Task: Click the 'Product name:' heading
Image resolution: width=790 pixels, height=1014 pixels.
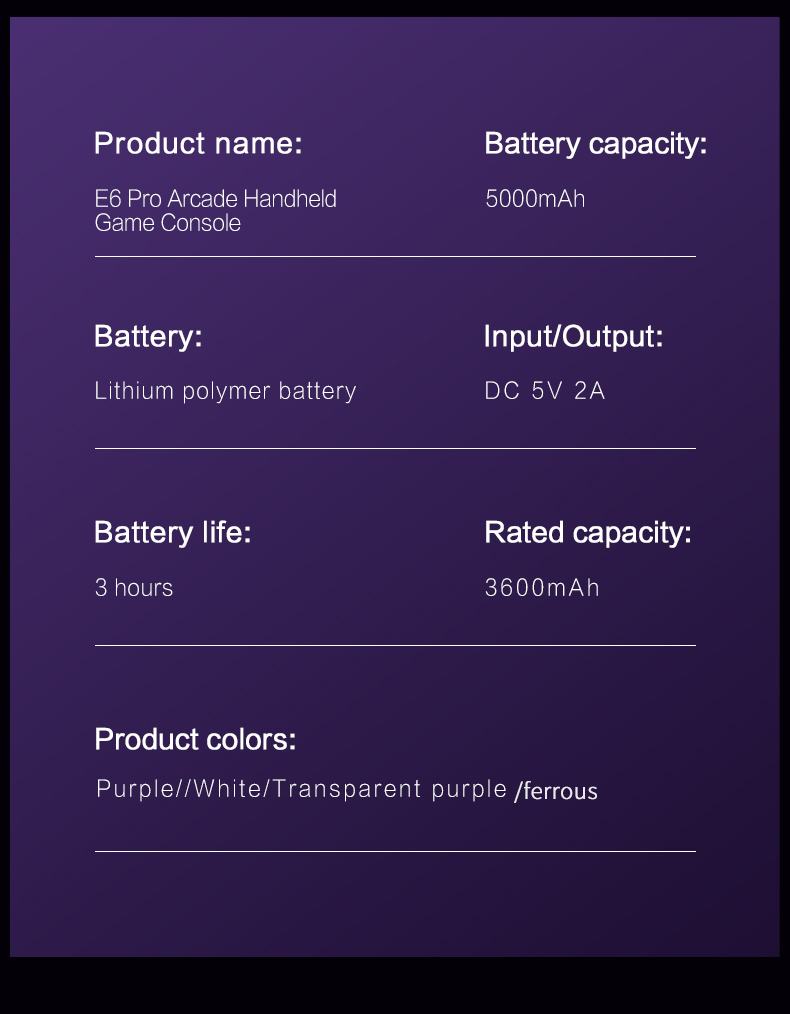Action: pos(198,144)
